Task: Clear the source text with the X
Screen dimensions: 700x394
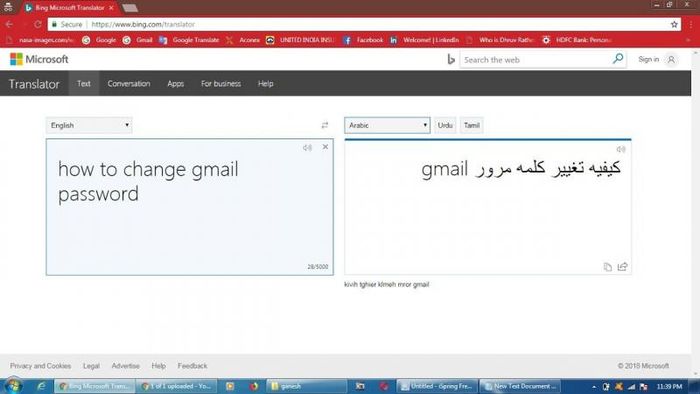Action: [x=325, y=147]
